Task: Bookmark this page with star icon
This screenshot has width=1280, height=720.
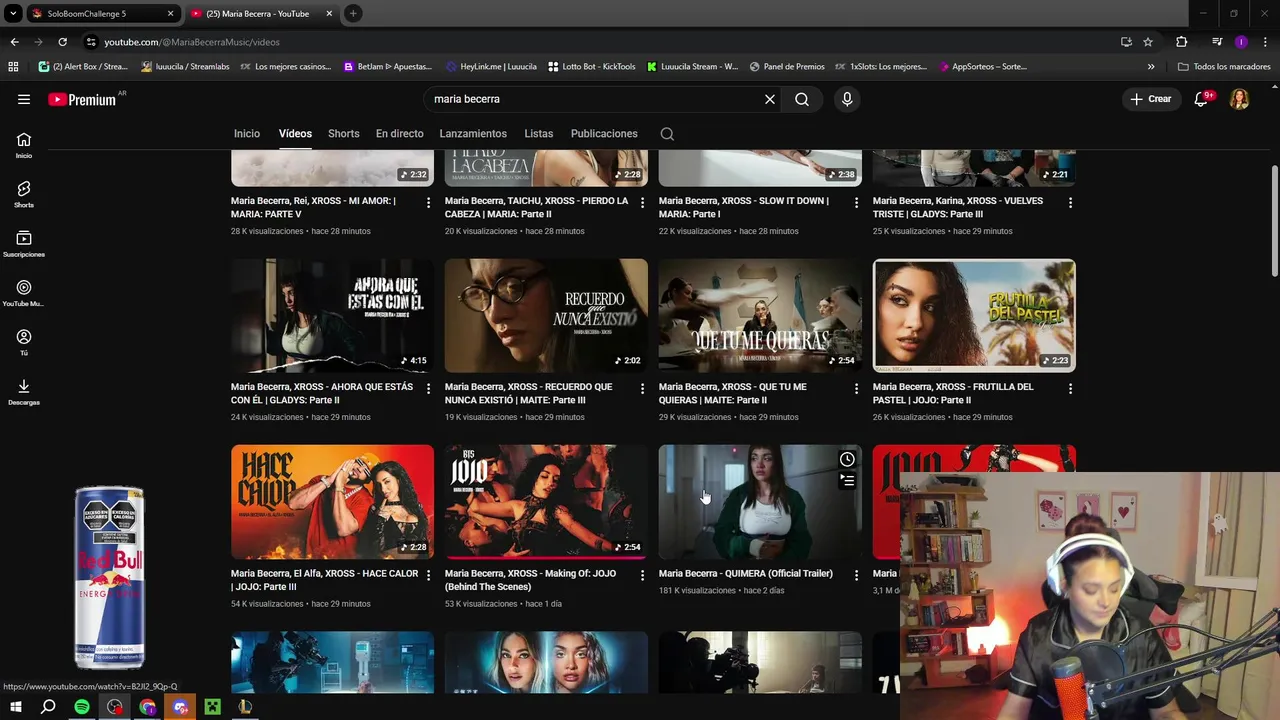Action: [x=1148, y=42]
